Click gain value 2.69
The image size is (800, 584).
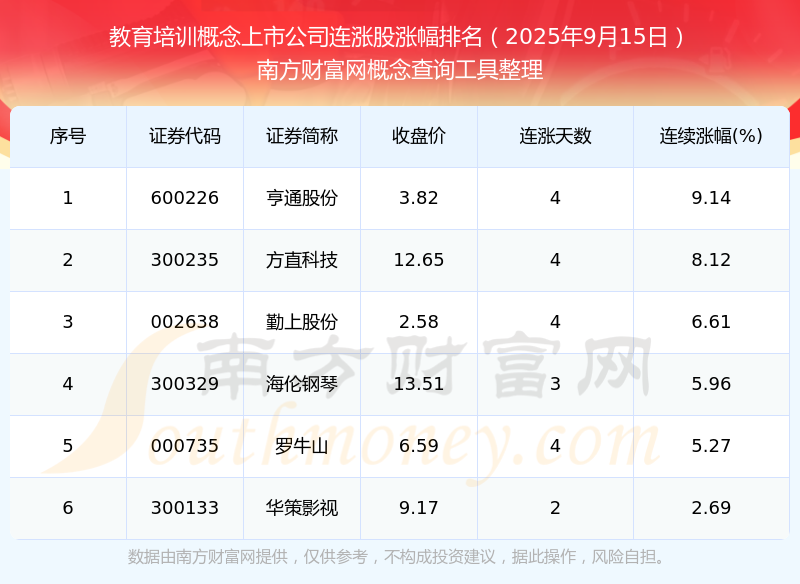(x=711, y=508)
